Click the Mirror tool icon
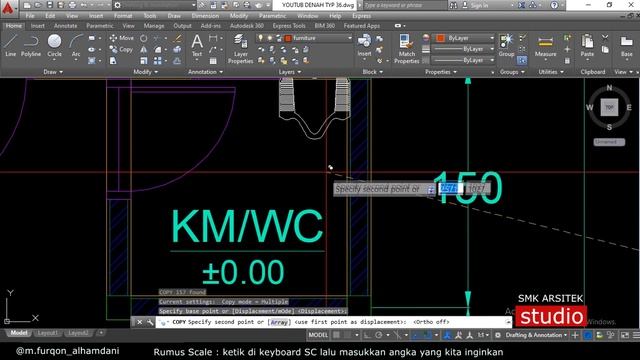This screenshot has height=360, width=640. point(144,49)
